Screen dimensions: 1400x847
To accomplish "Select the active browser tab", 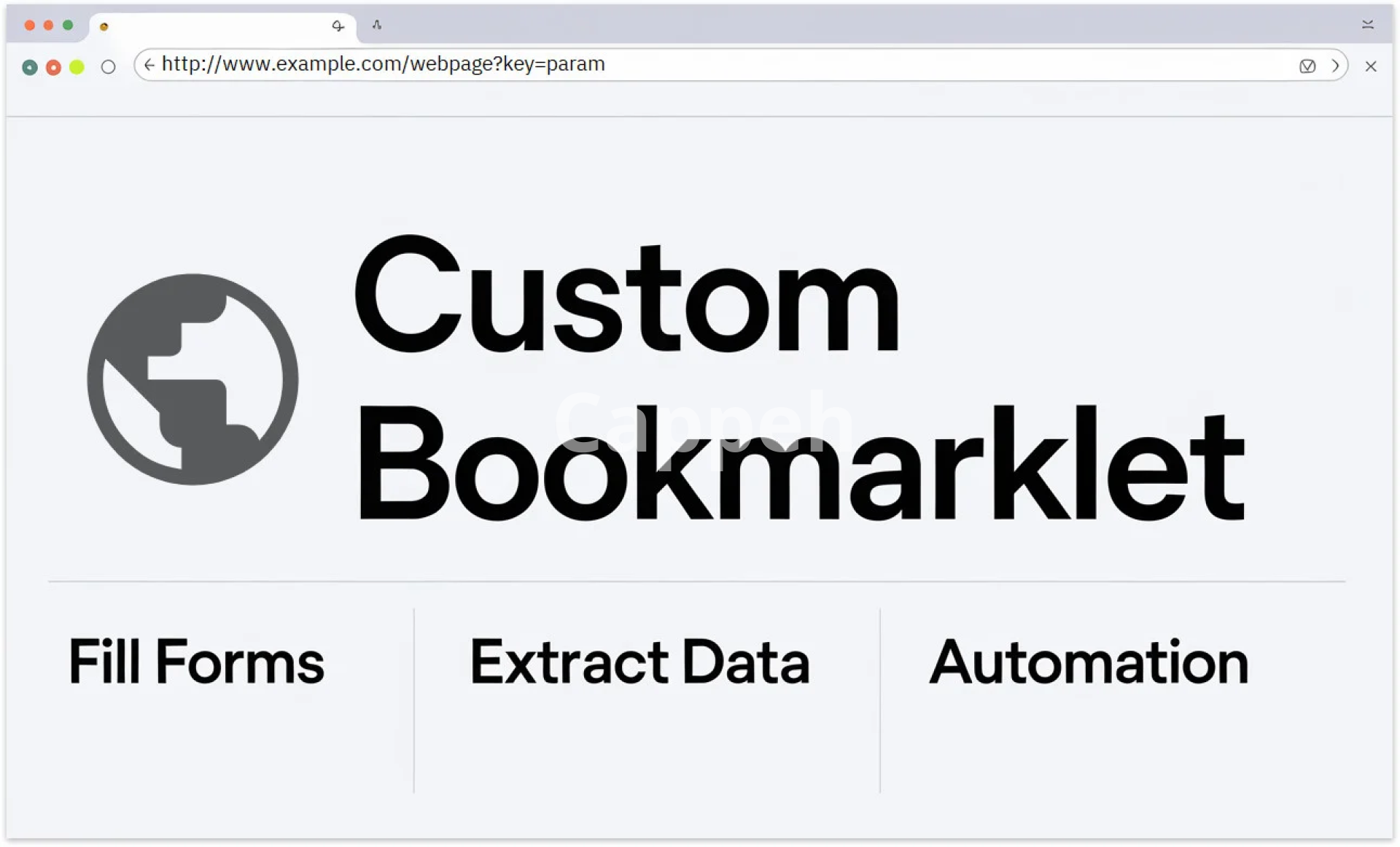I will (219, 27).
